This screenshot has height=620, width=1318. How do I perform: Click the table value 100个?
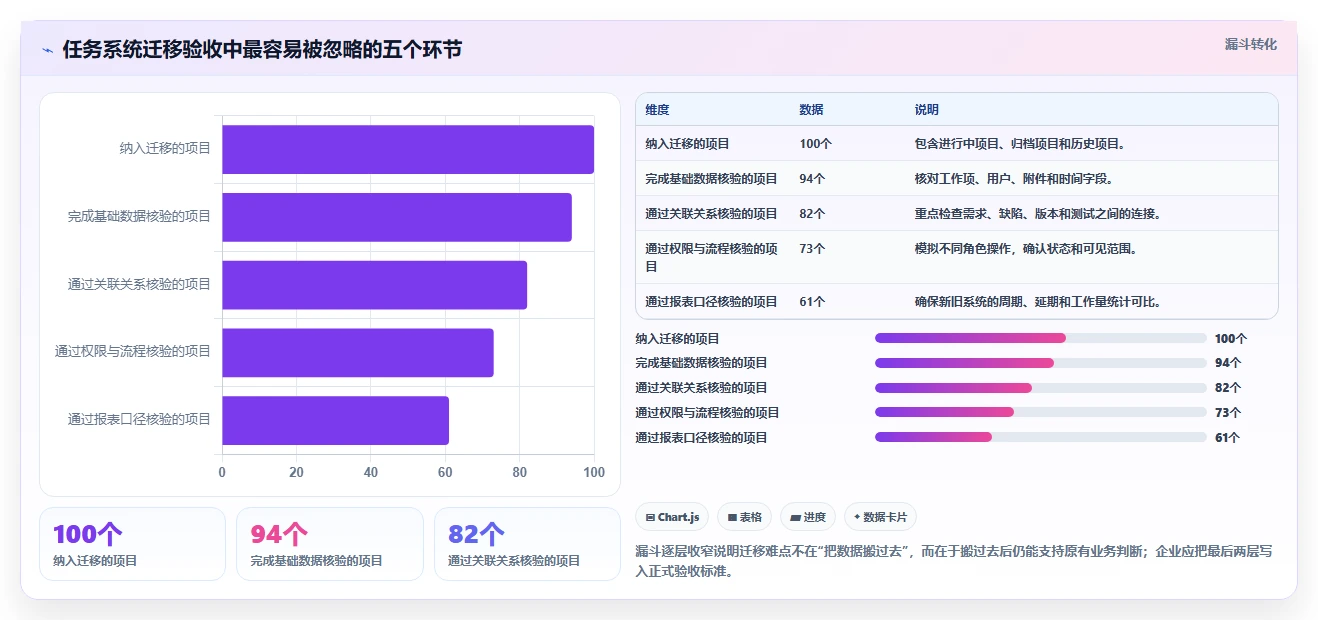click(x=815, y=144)
